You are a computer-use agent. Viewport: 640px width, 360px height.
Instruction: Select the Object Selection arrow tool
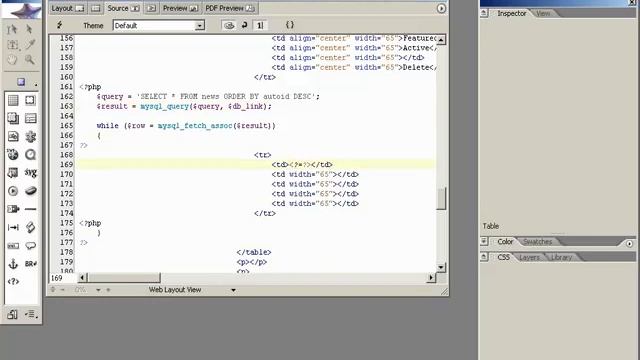pyautogui.click(x=29, y=29)
